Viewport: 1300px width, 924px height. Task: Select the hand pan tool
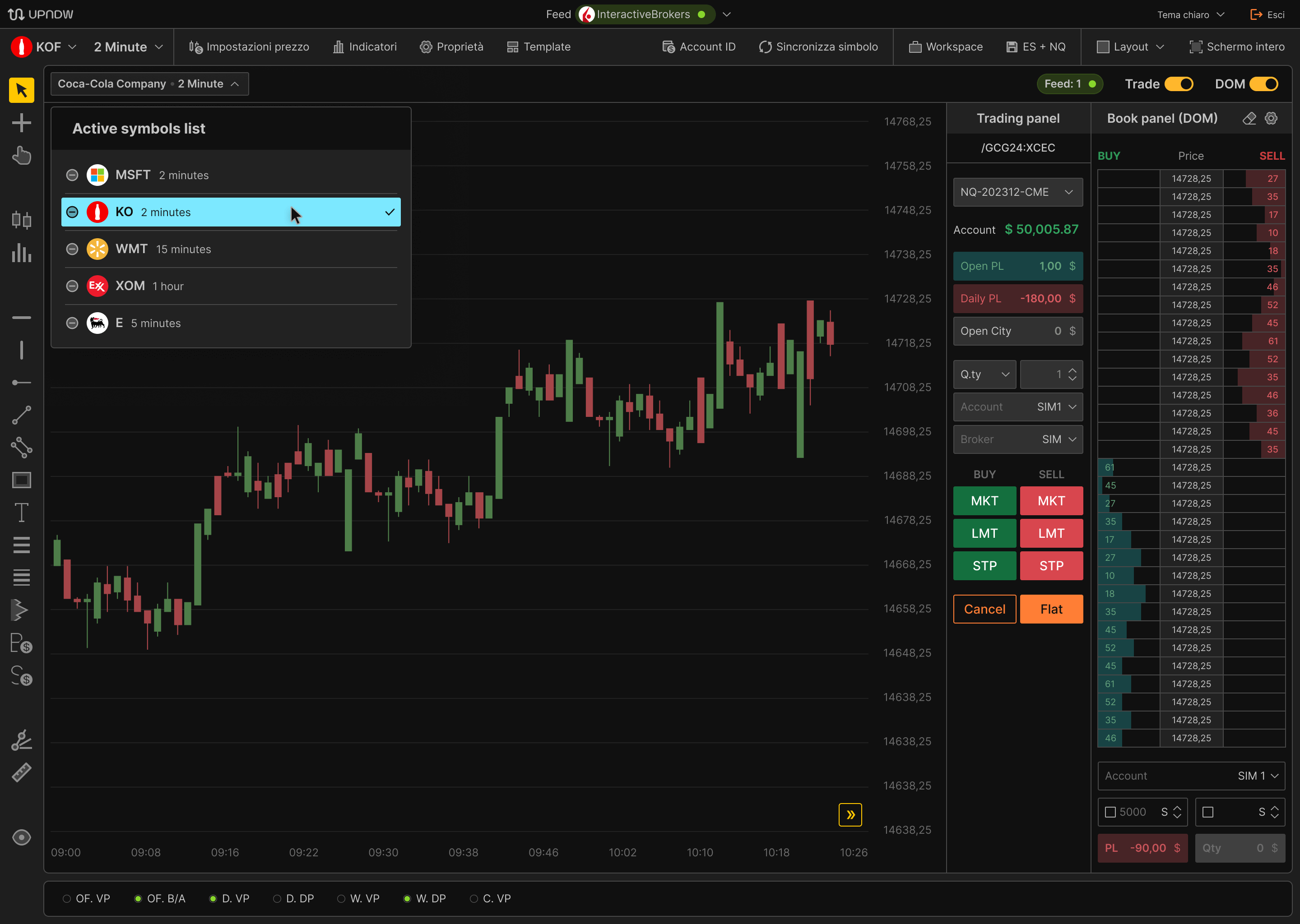click(x=22, y=155)
